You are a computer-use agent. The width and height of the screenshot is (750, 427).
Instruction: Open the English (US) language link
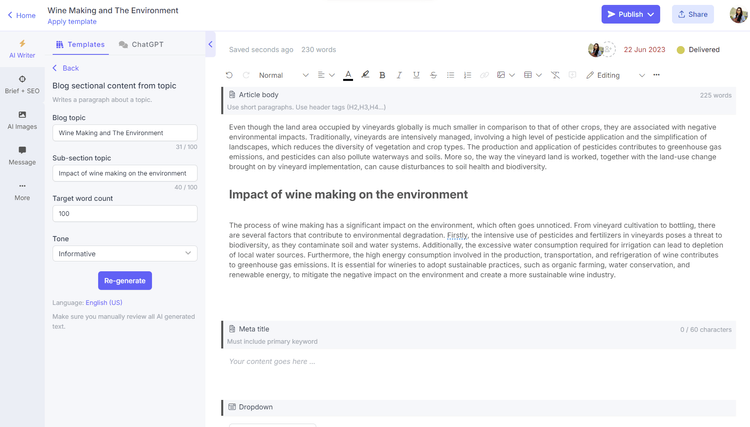104,303
